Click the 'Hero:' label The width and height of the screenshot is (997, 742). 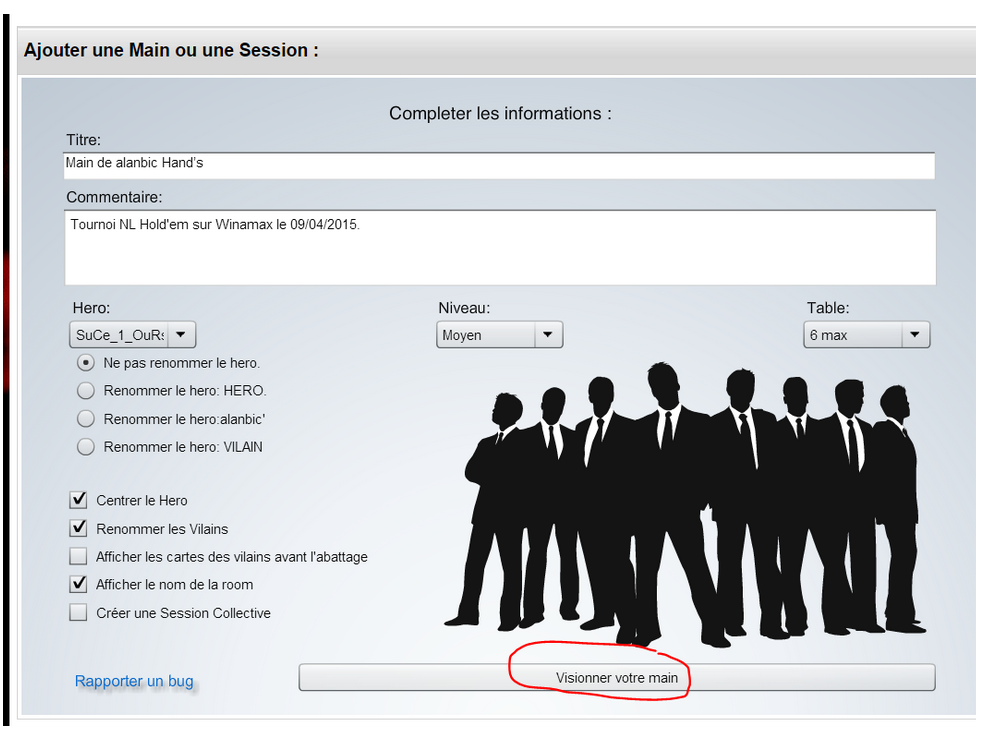click(91, 308)
